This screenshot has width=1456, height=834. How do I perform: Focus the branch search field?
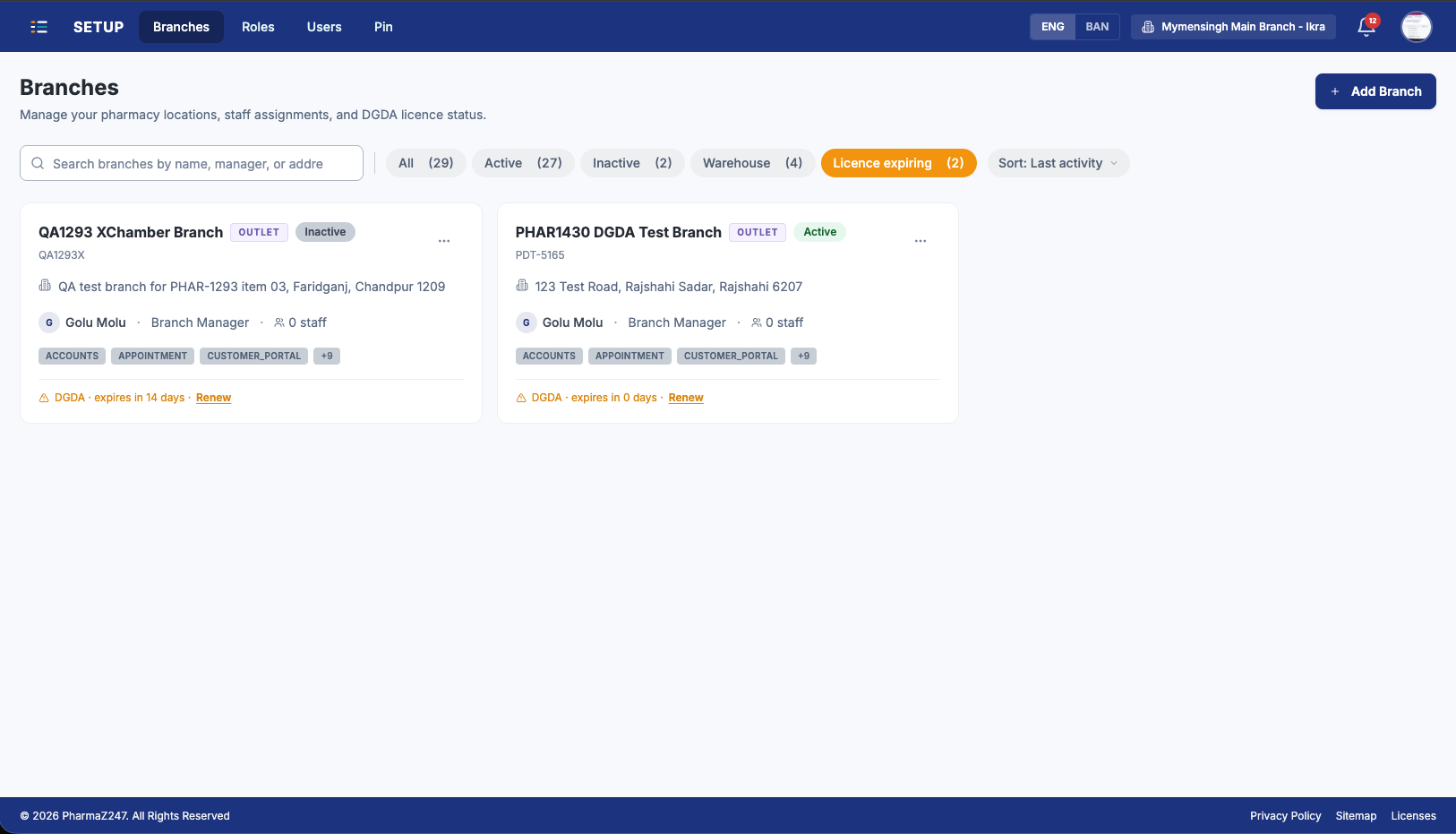click(x=192, y=163)
